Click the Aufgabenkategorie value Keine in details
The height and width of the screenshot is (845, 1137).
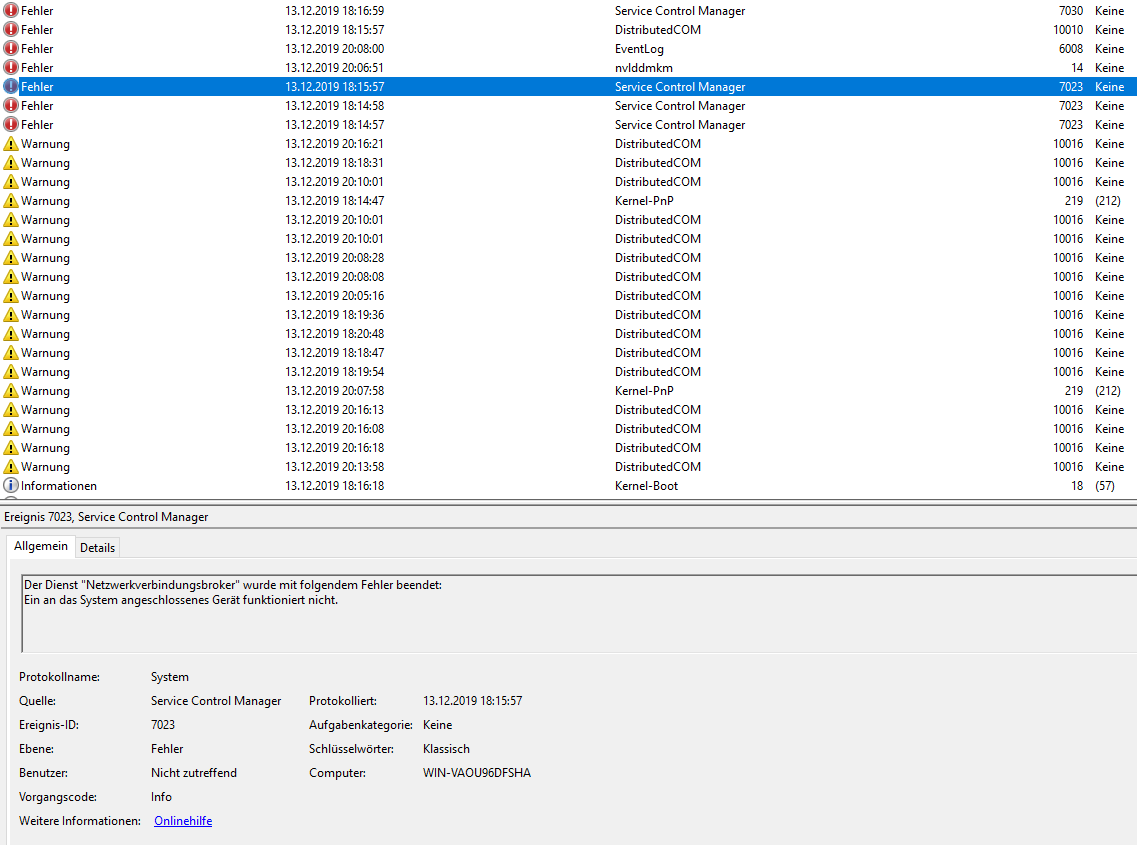point(437,725)
